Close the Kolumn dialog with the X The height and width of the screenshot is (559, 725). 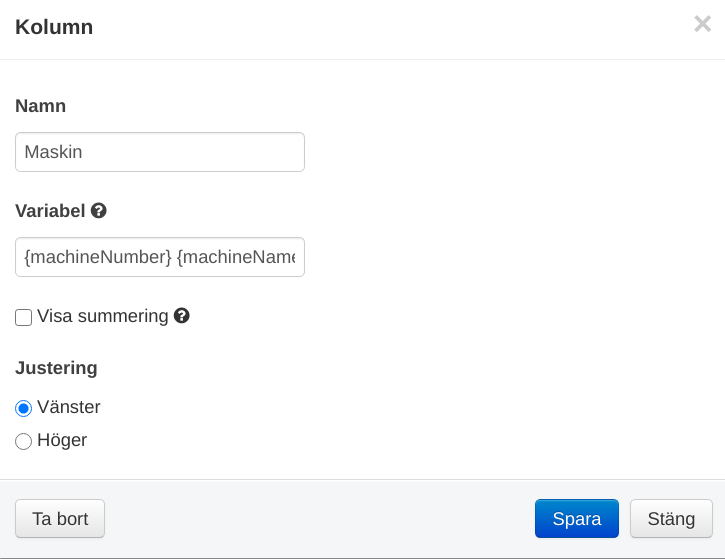click(x=702, y=24)
